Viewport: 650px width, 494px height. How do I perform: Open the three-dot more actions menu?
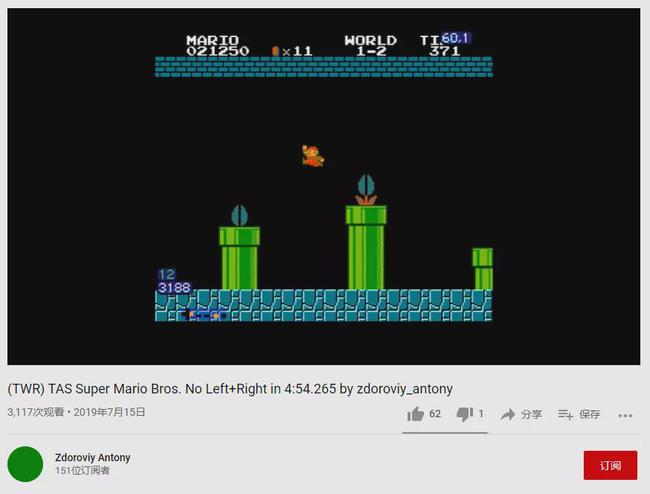[x=625, y=415]
